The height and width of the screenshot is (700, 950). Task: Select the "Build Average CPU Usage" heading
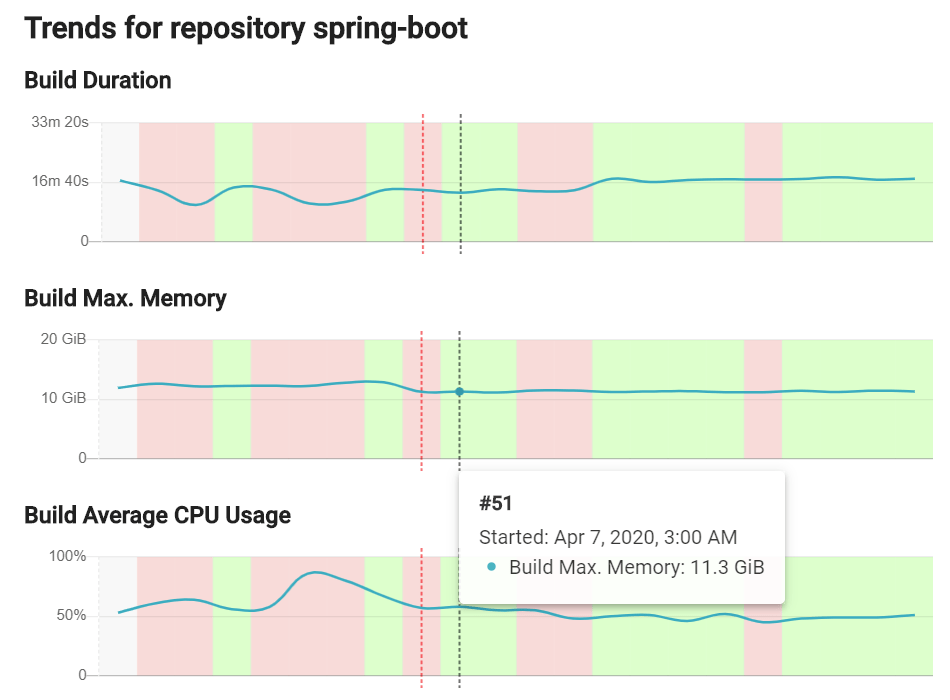click(x=157, y=516)
